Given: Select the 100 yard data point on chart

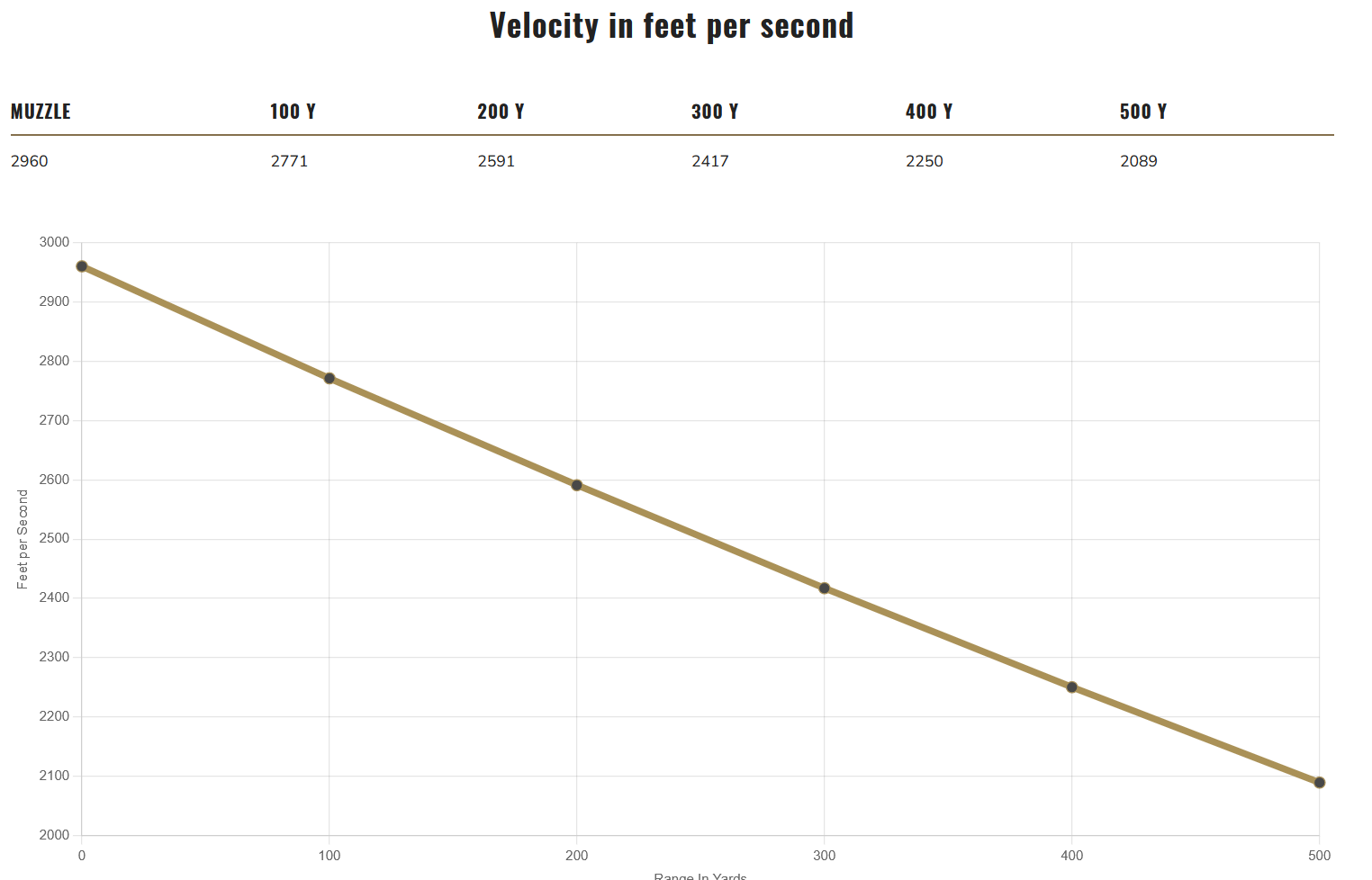Looking at the screenshot, I should click(x=329, y=378).
